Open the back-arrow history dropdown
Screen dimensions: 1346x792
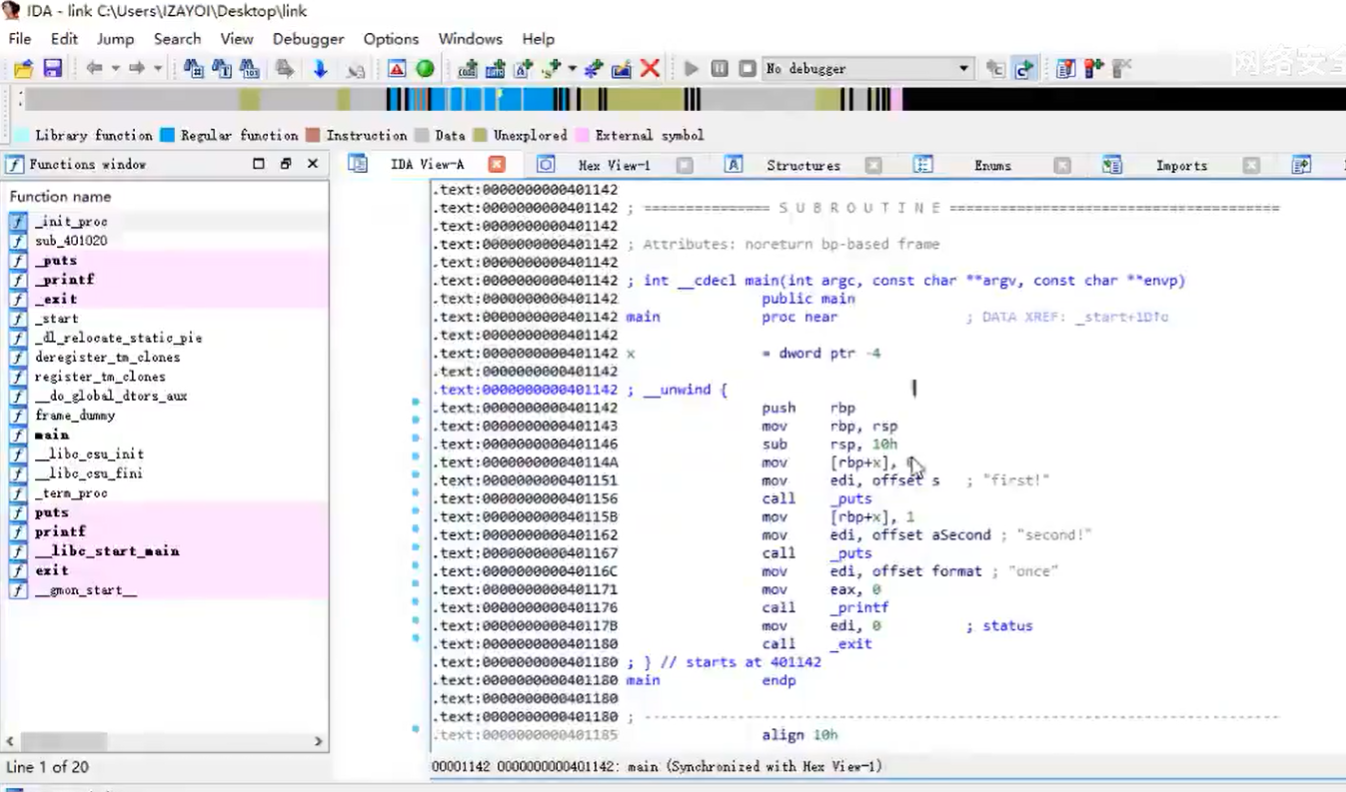point(116,69)
